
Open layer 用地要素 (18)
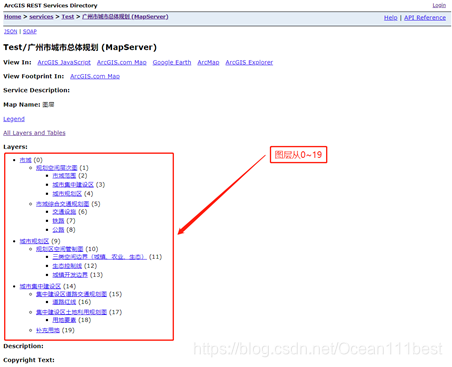click(x=64, y=320)
